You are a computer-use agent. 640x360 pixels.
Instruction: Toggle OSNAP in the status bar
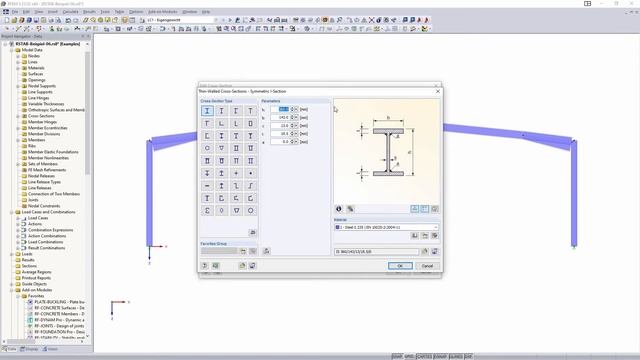pyautogui.click(x=440, y=357)
